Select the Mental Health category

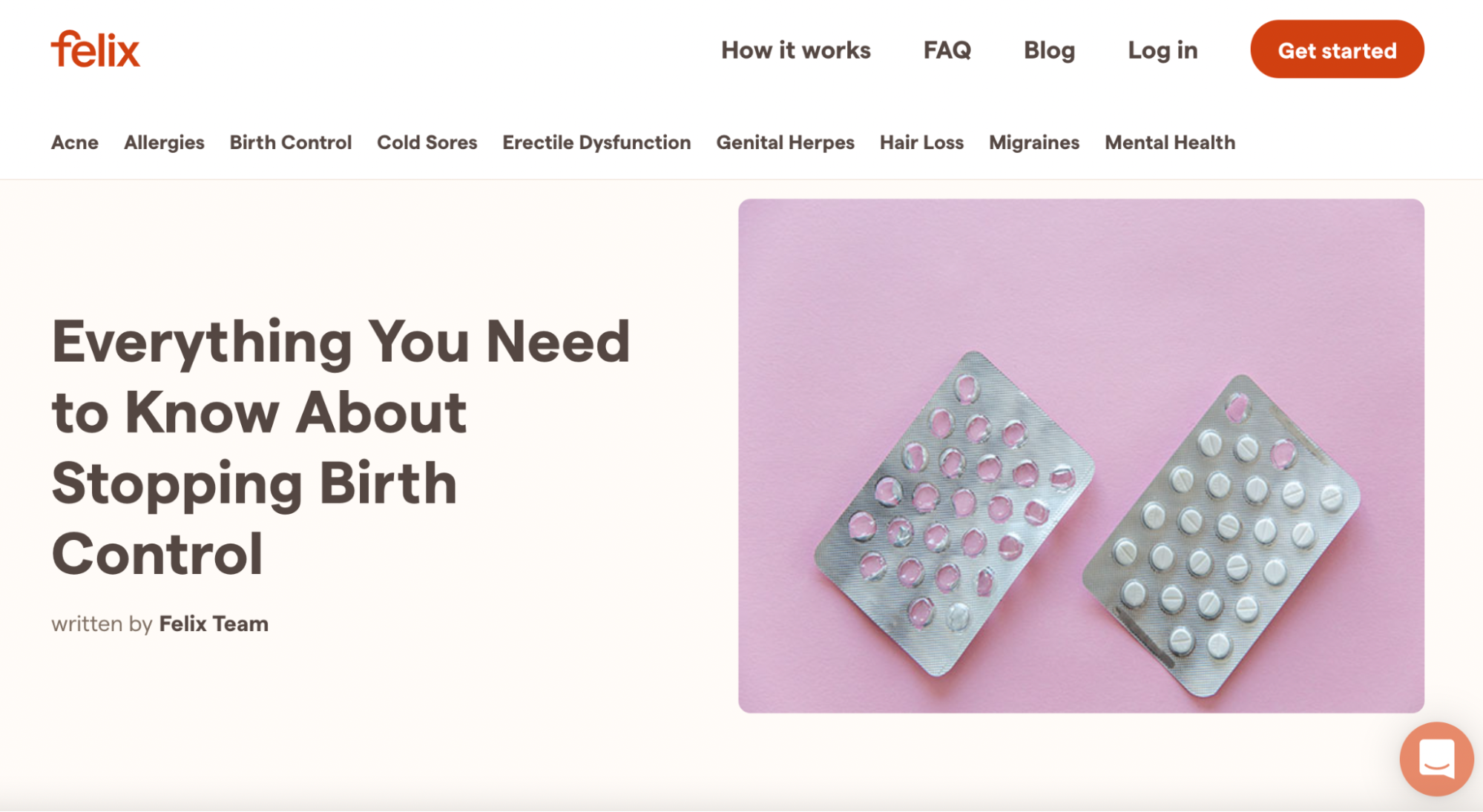[x=1170, y=142]
